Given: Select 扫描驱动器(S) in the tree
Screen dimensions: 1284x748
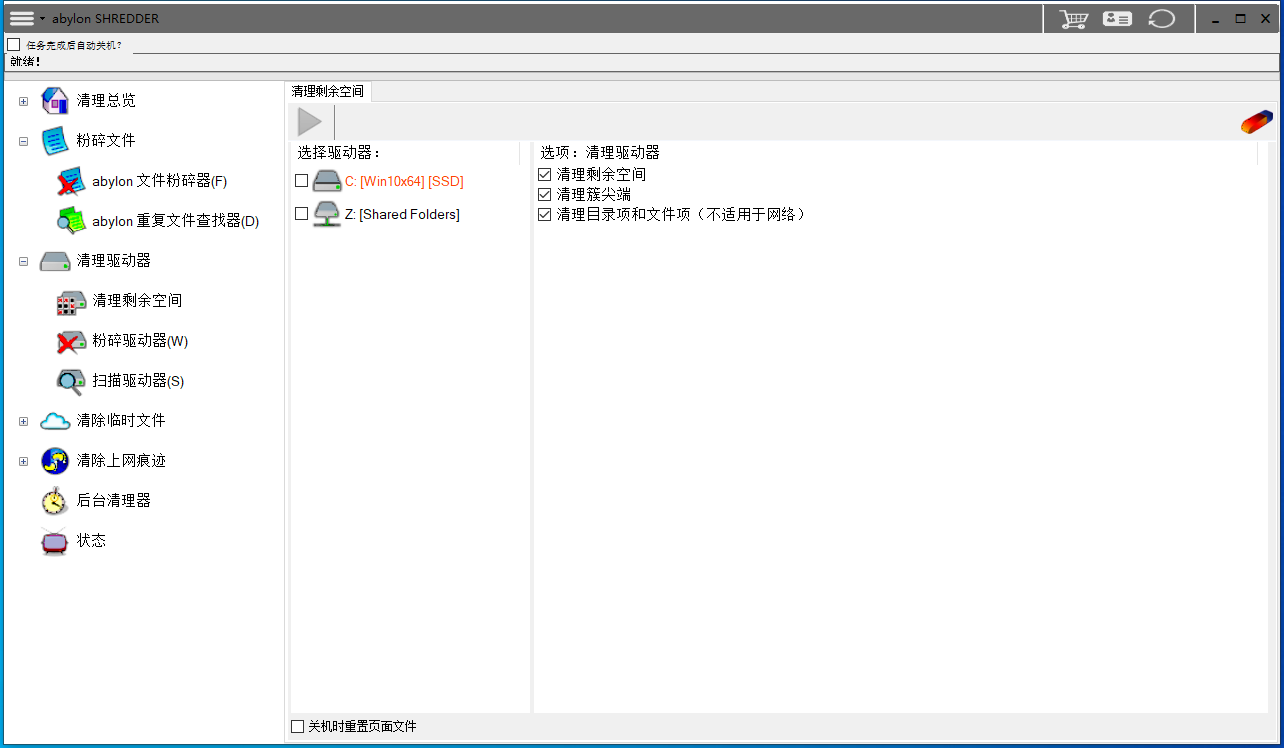Looking at the screenshot, I should point(138,381).
